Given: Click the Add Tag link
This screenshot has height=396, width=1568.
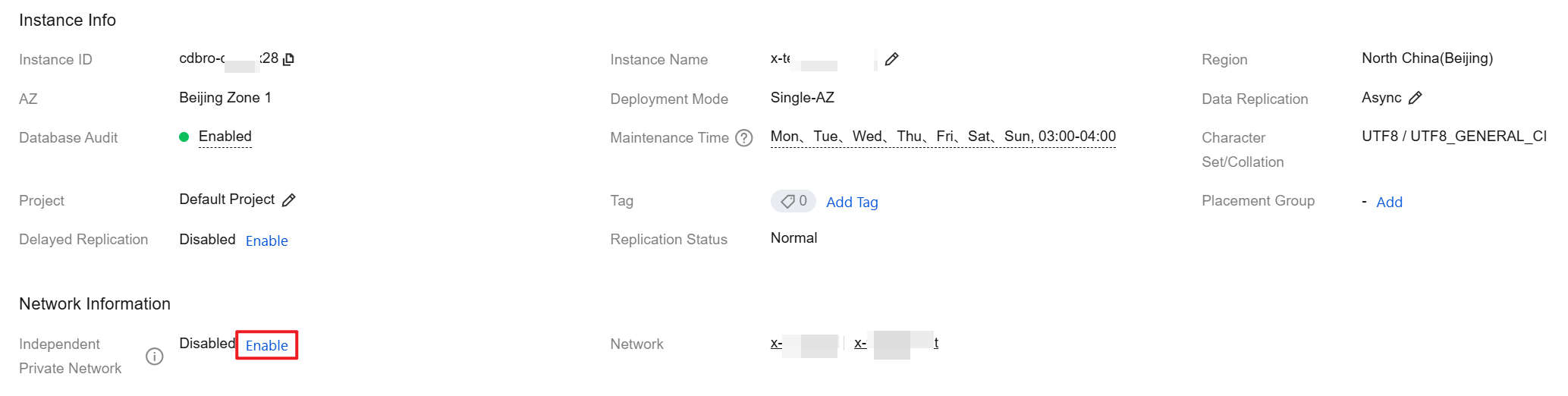Looking at the screenshot, I should tap(852, 202).
